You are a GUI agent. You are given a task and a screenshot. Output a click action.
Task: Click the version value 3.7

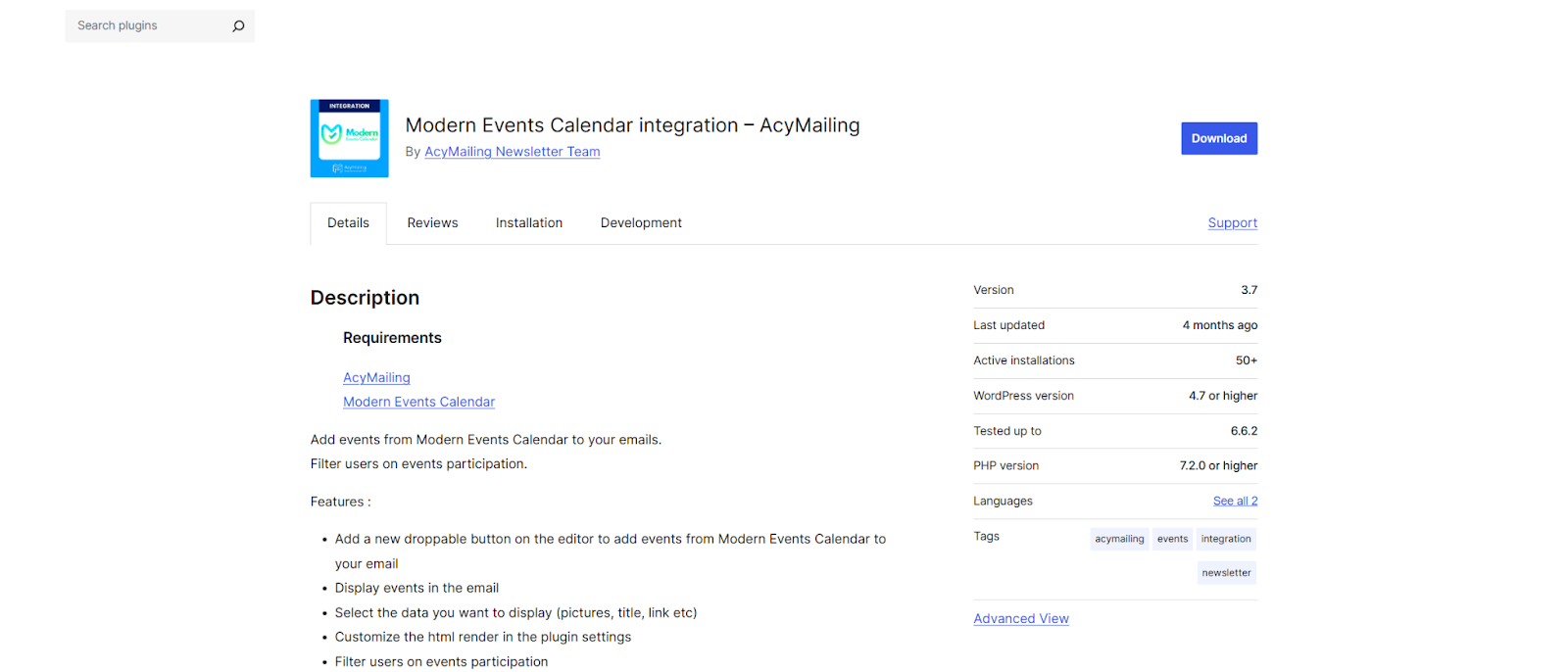click(x=1249, y=290)
